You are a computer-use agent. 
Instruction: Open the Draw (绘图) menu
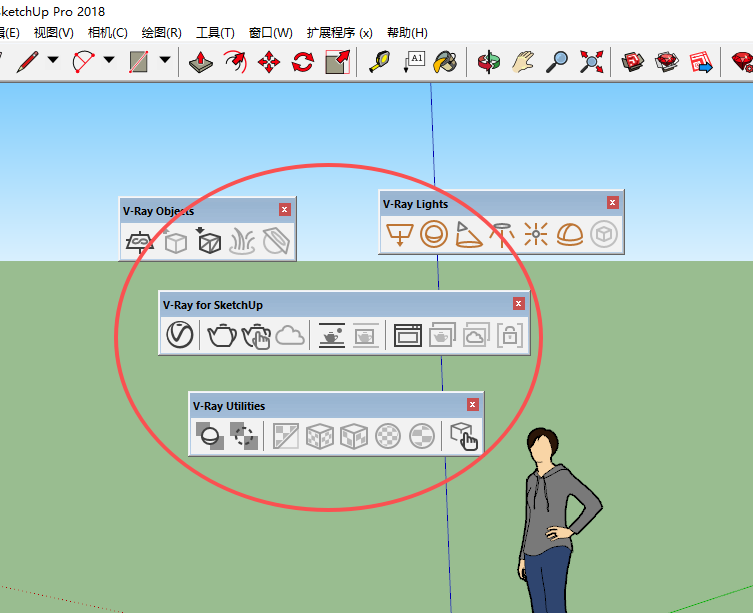pos(161,33)
